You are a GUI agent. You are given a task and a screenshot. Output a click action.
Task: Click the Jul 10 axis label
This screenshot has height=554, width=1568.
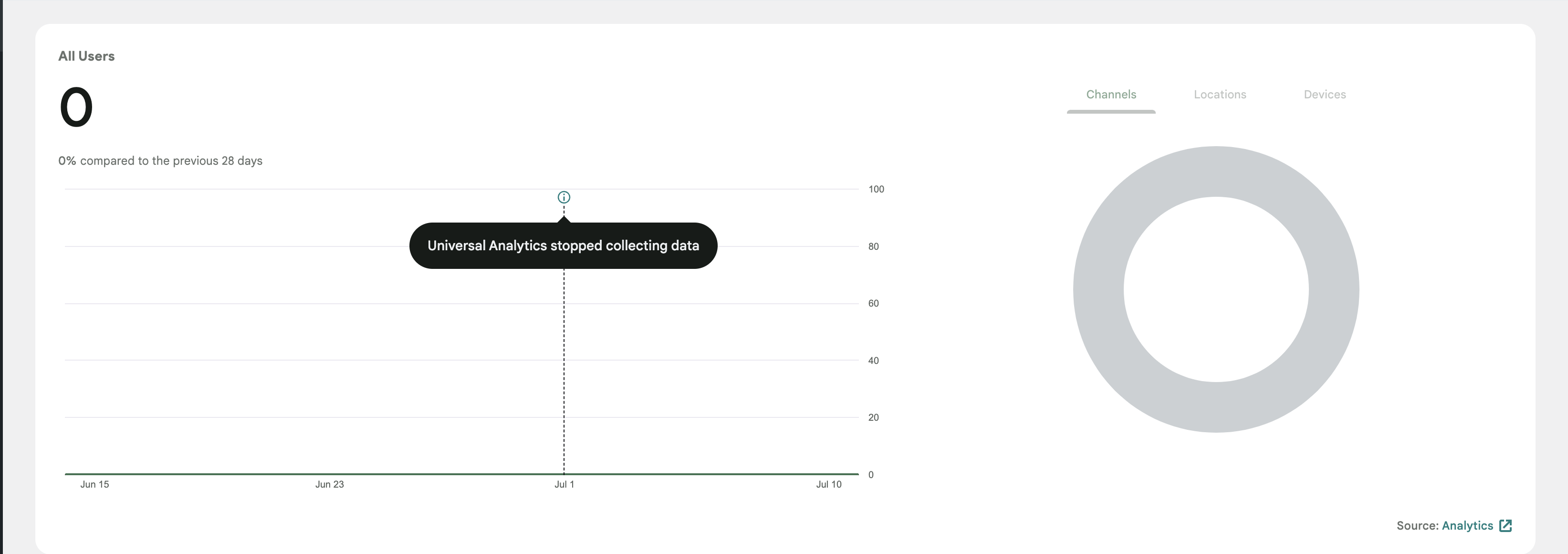point(828,484)
